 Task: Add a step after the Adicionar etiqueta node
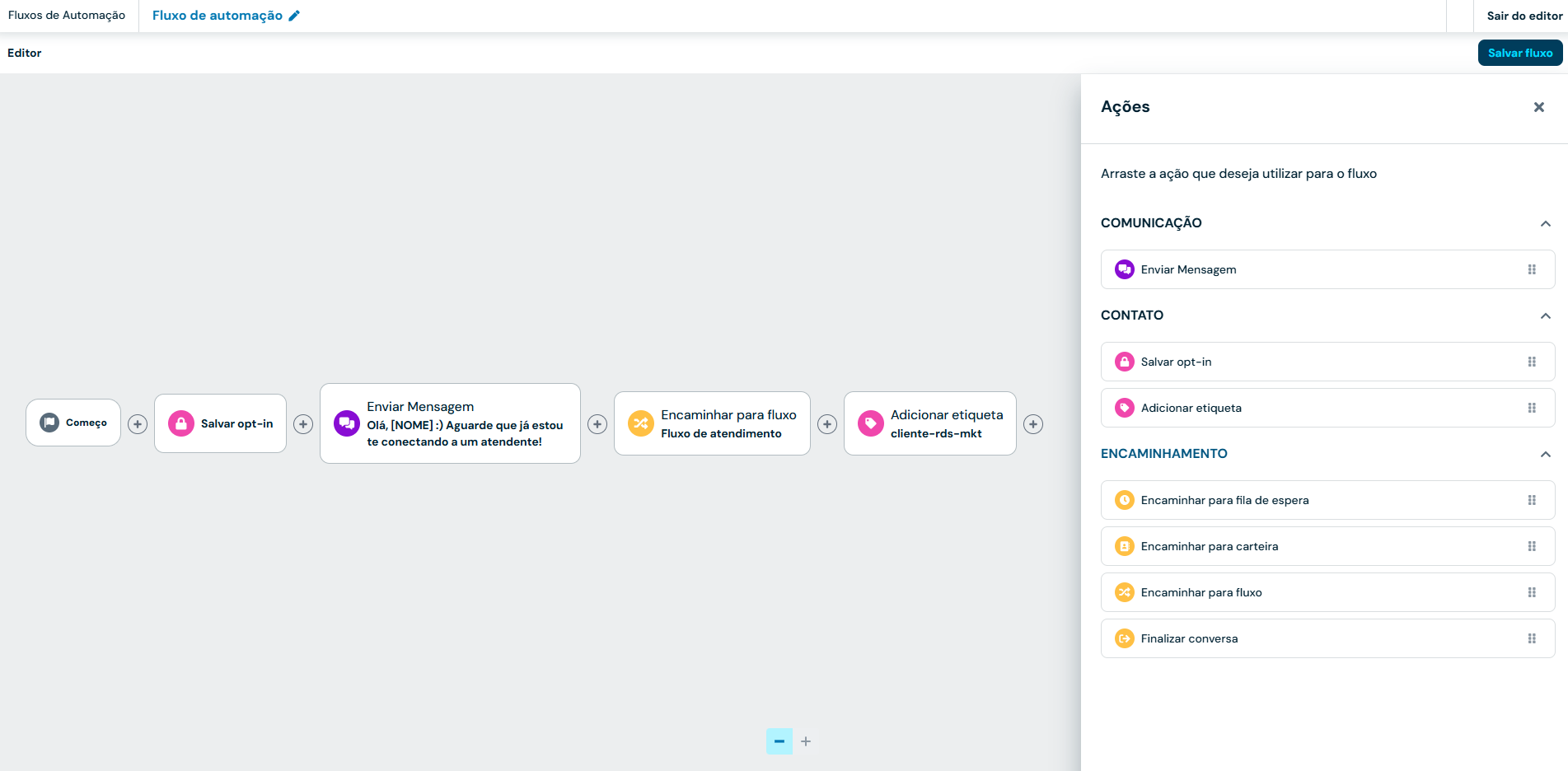point(1032,424)
